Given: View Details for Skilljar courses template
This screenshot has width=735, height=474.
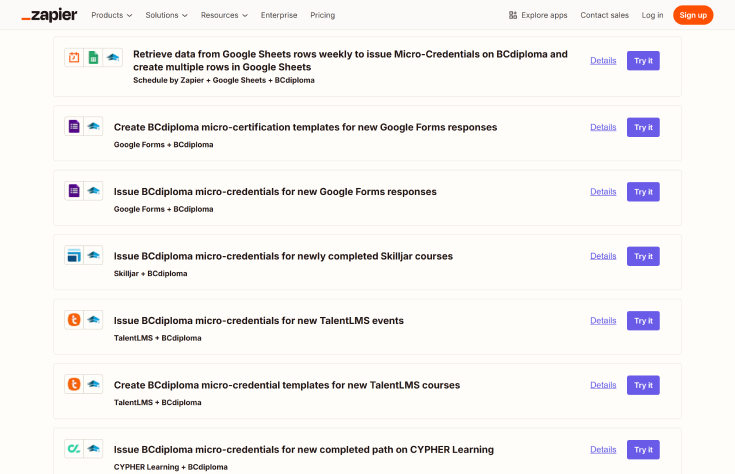Looking at the screenshot, I should tap(603, 256).
